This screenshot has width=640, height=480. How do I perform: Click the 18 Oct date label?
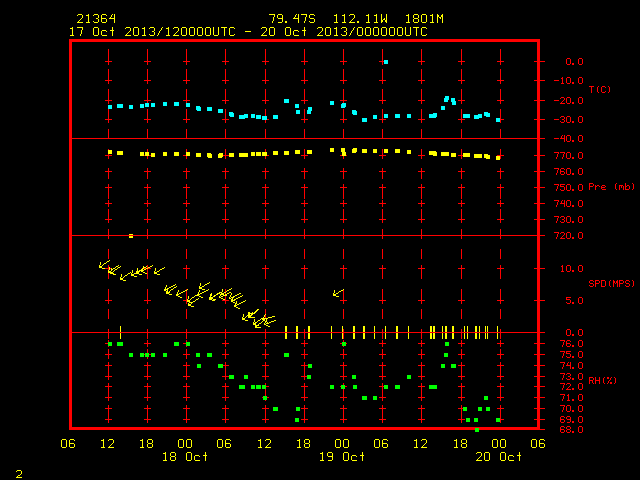(x=185, y=457)
